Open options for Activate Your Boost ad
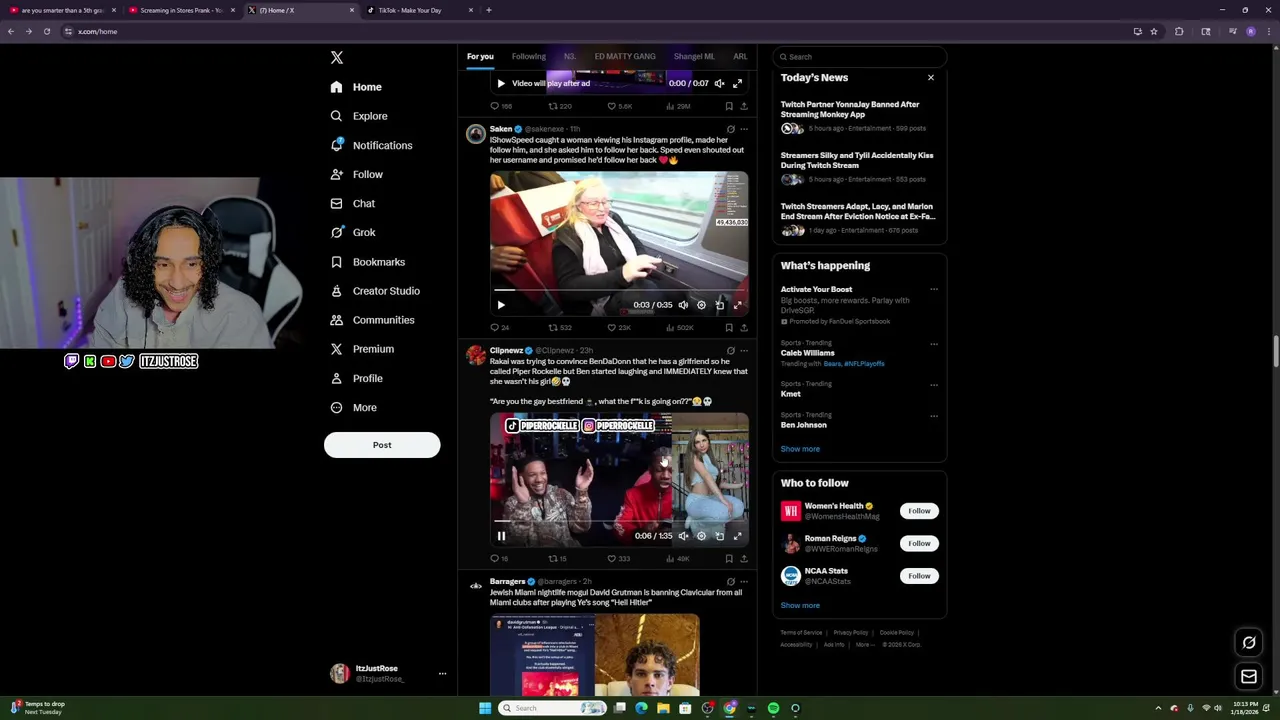The height and width of the screenshot is (720, 1280). pyautogui.click(x=933, y=290)
